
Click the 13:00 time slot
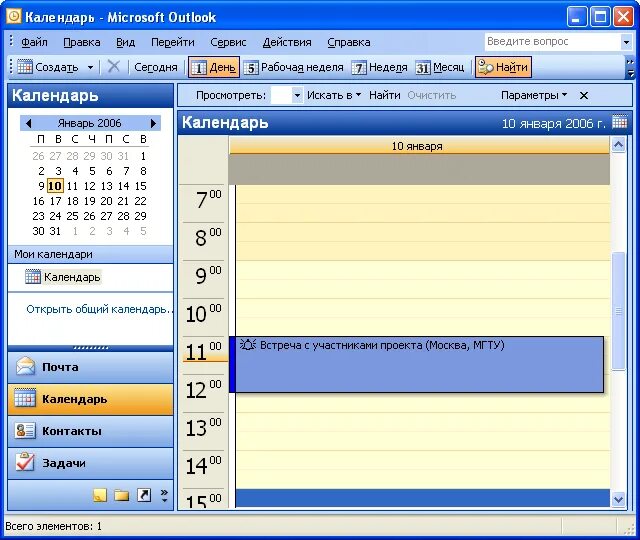[422, 422]
